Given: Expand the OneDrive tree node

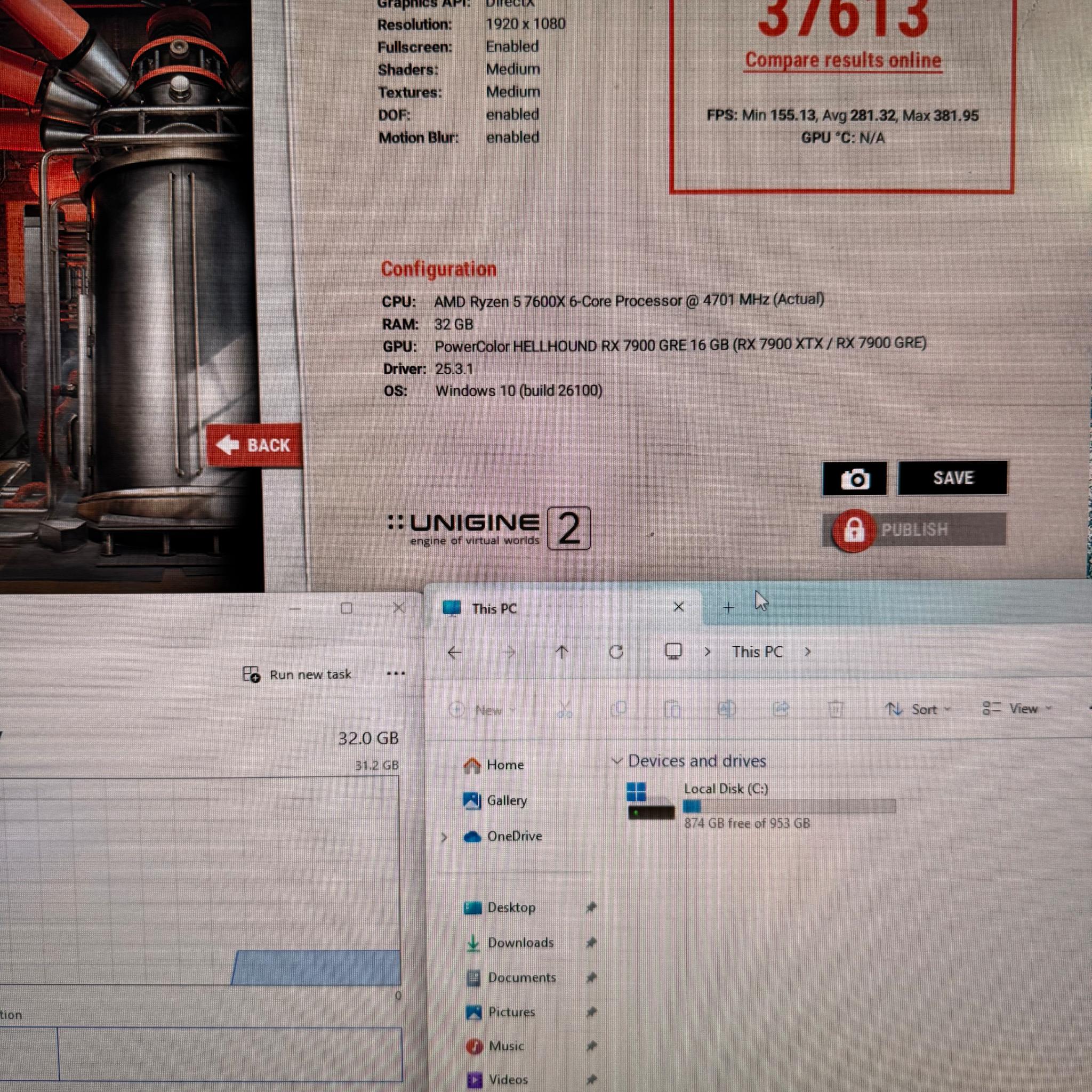Looking at the screenshot, I should point(444,837).
